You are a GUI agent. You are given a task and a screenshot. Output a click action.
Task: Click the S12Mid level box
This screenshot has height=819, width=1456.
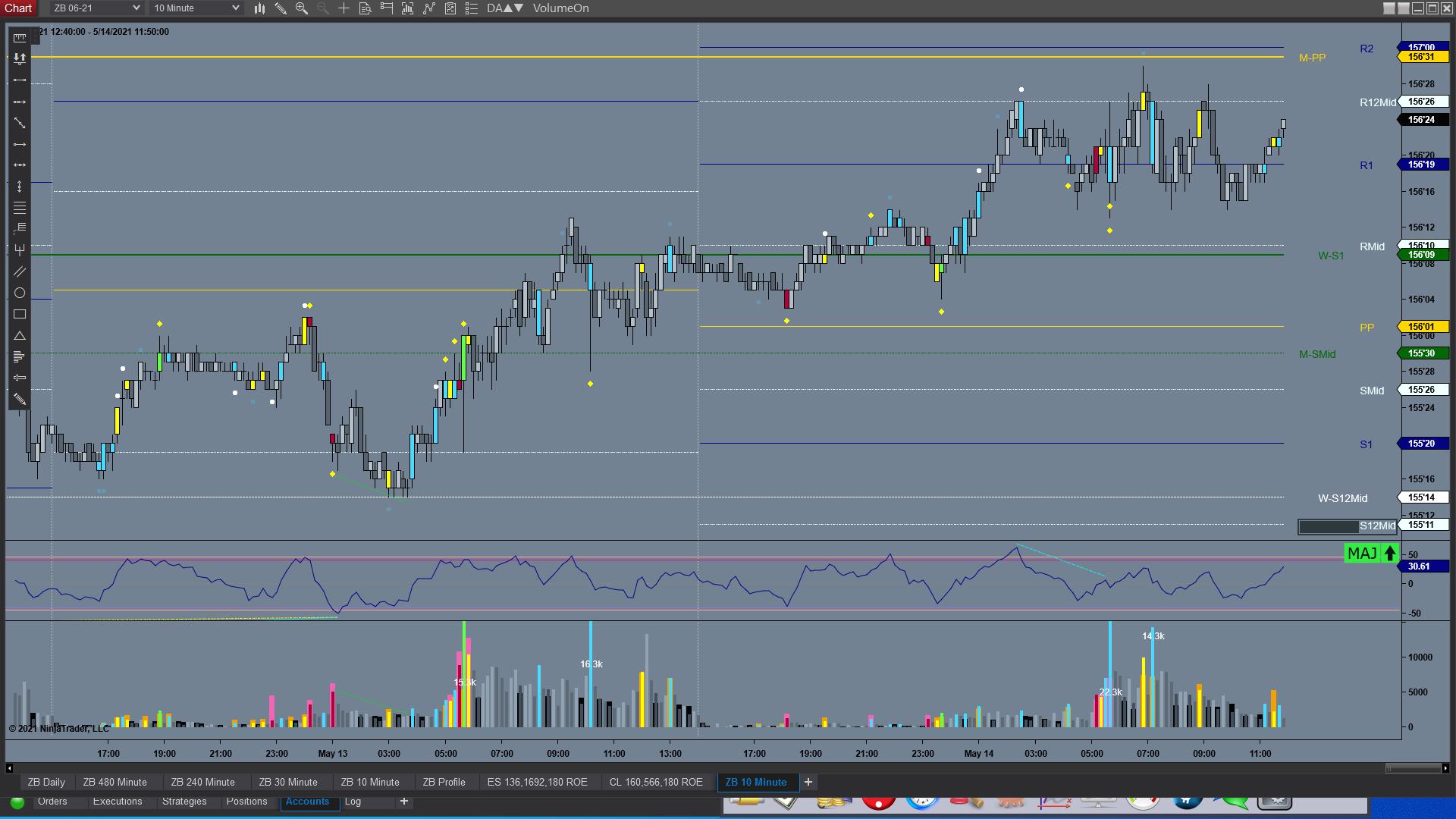pyautogui.click(x=1347, y=526)
